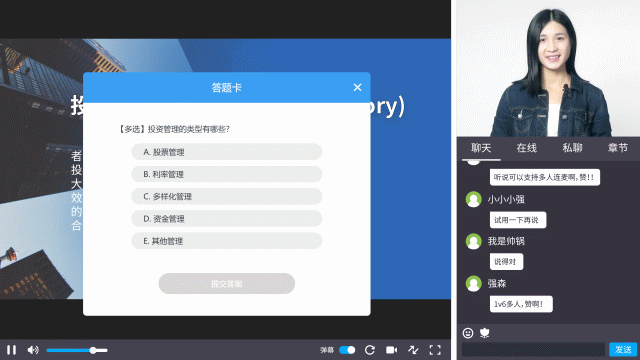Select option D. 资金管理
The image size is (640, 360).
click(x=227, y=219)
